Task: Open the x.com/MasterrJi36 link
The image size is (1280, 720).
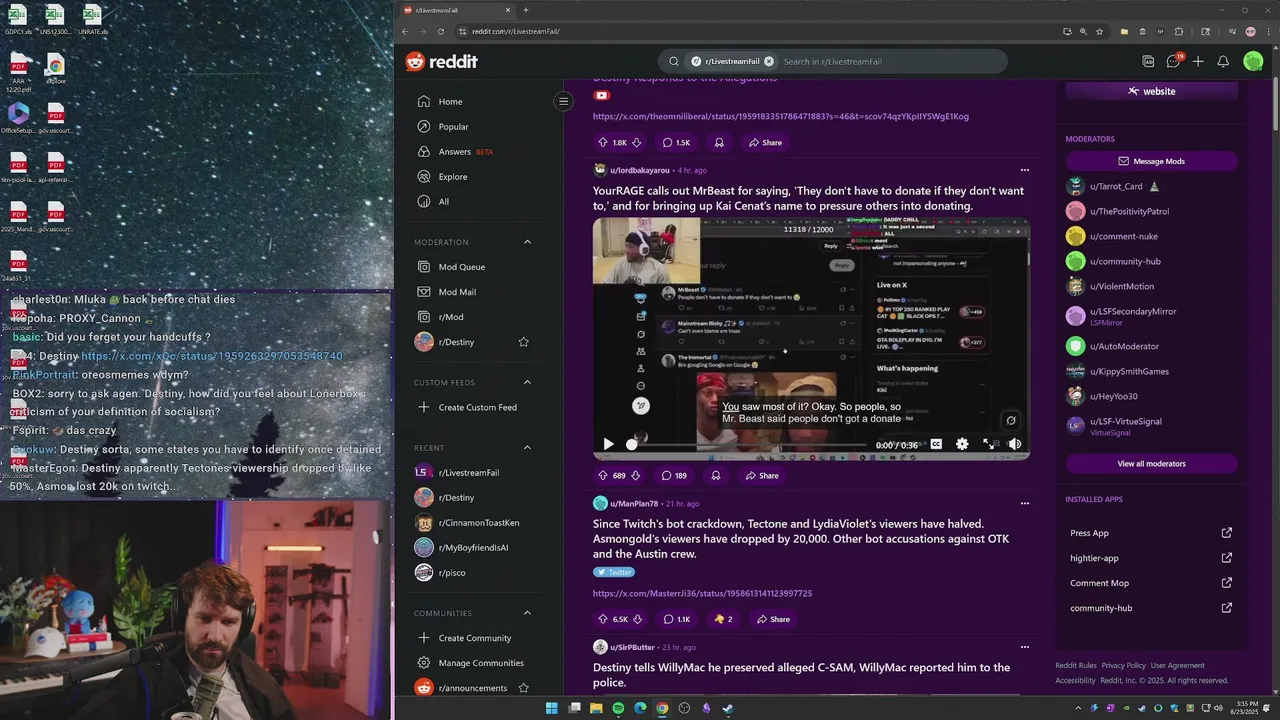Action: 702,593
